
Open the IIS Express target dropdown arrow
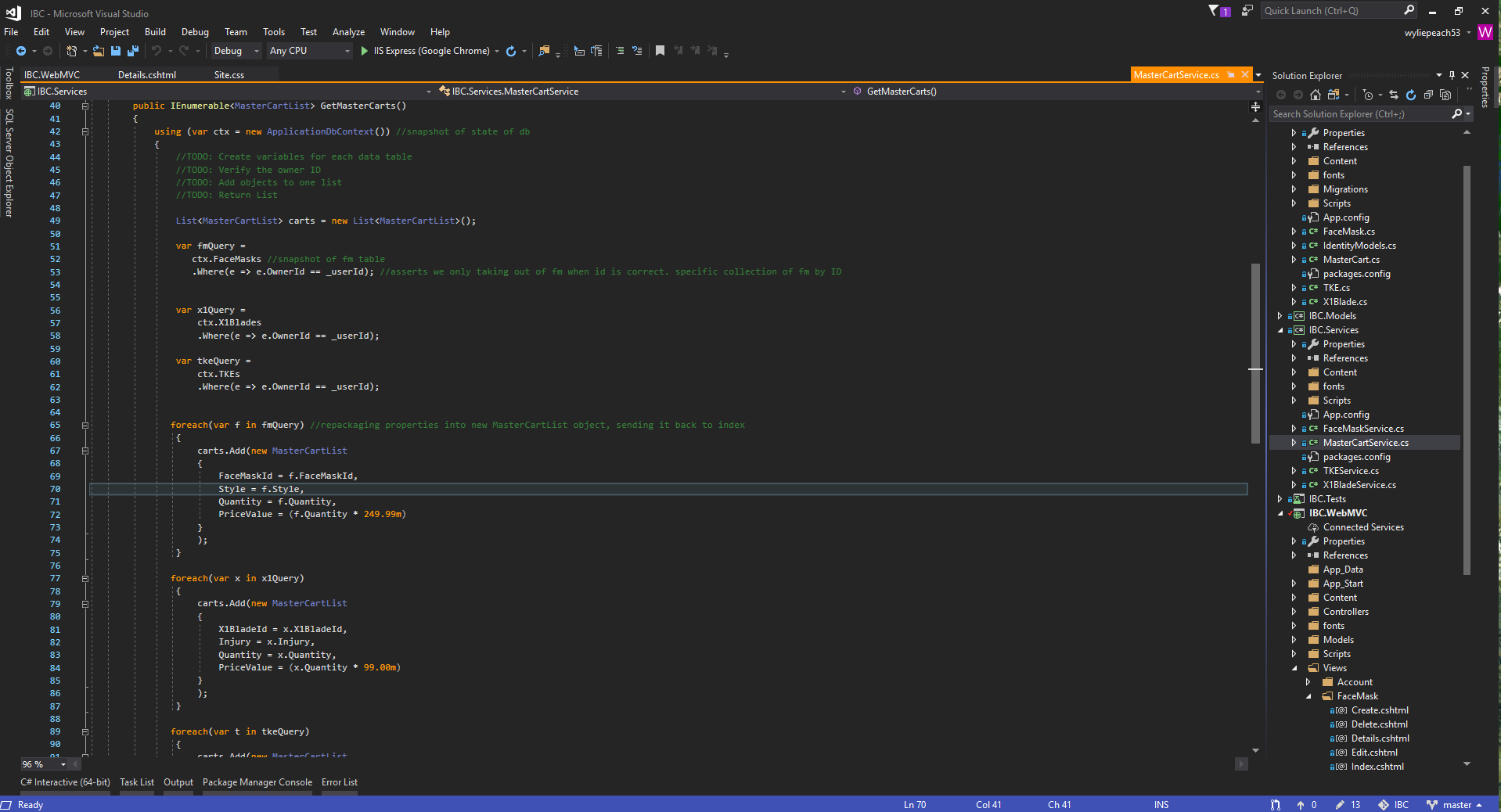497,51
